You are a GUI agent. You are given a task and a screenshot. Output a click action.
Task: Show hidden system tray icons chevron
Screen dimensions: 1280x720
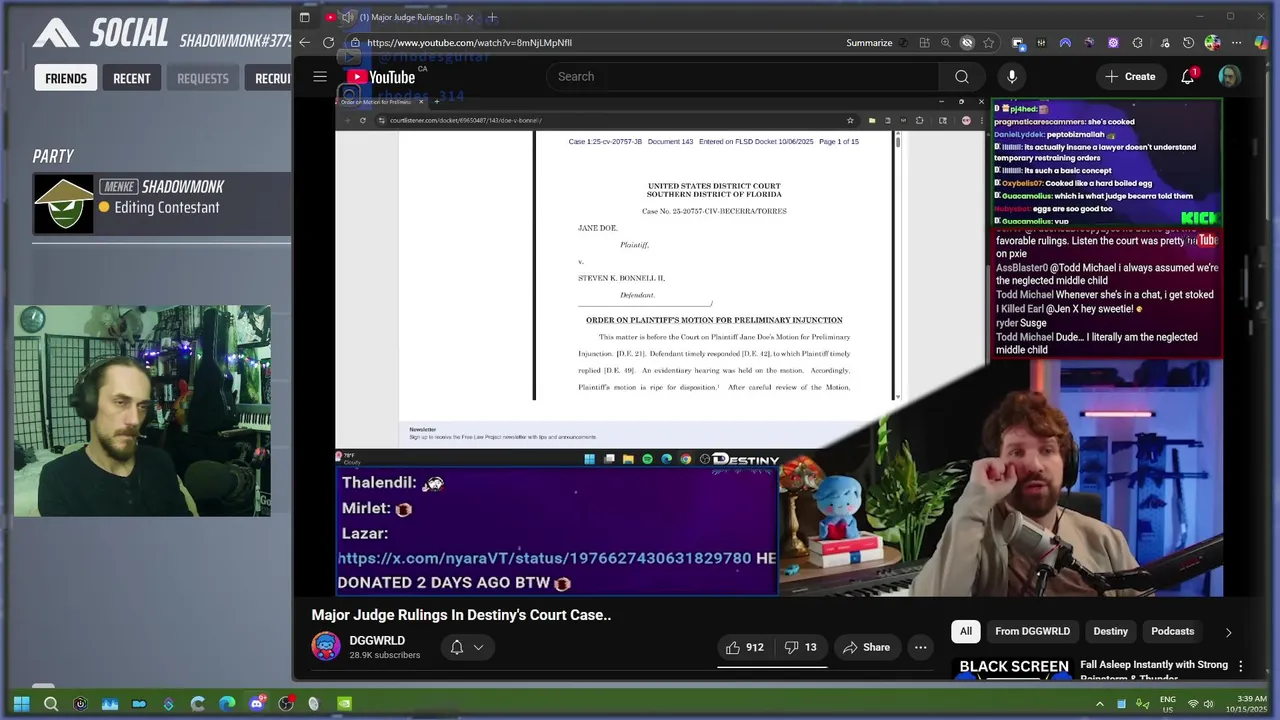(1100, 704)
